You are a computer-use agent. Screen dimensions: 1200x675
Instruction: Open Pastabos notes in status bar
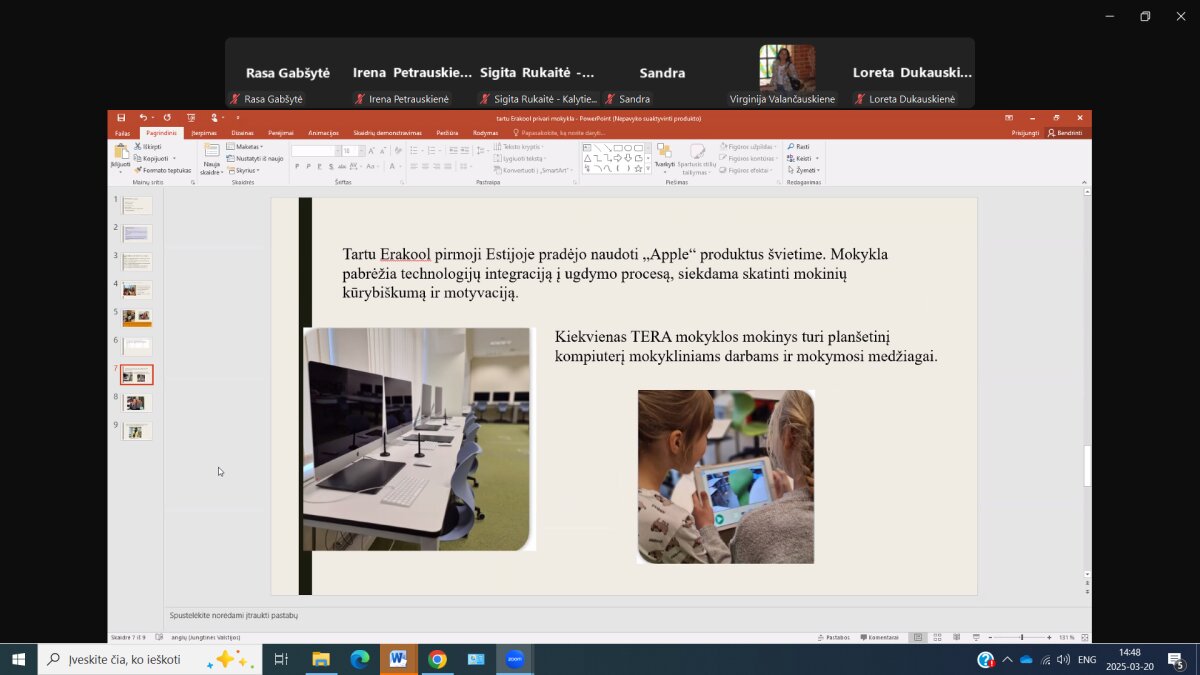pyautogui.click(x=834, y=637)
